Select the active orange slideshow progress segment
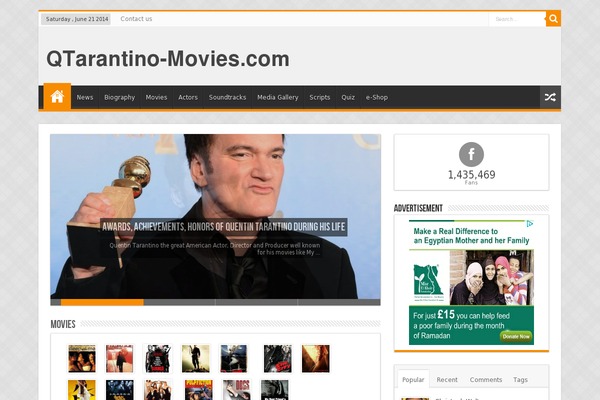This screenshot has height=400, width=600. click(x=102, y=302)
